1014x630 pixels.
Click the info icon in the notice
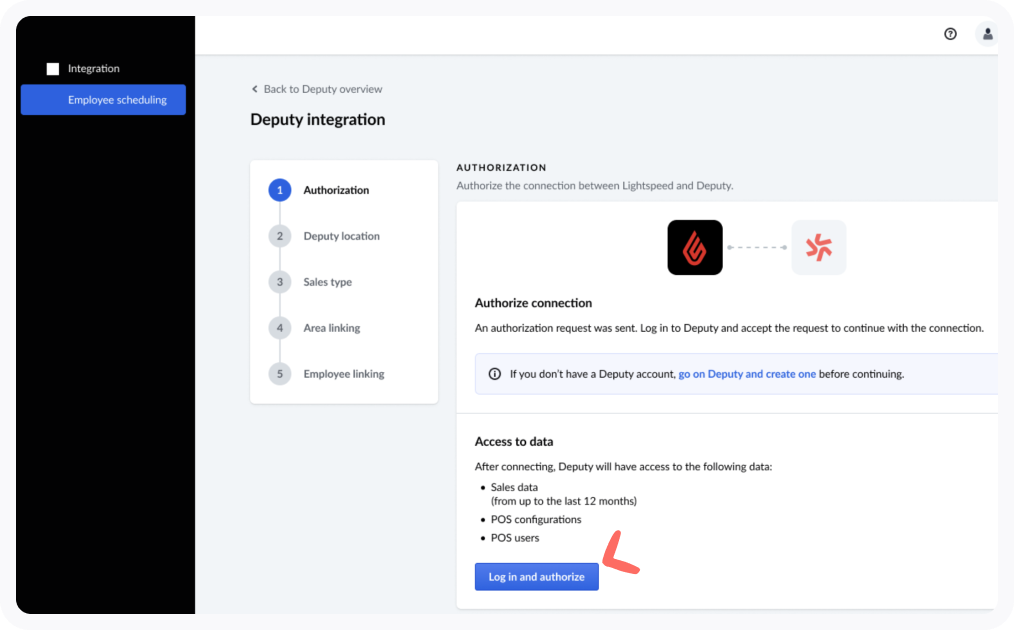click(x=495, y=374)
